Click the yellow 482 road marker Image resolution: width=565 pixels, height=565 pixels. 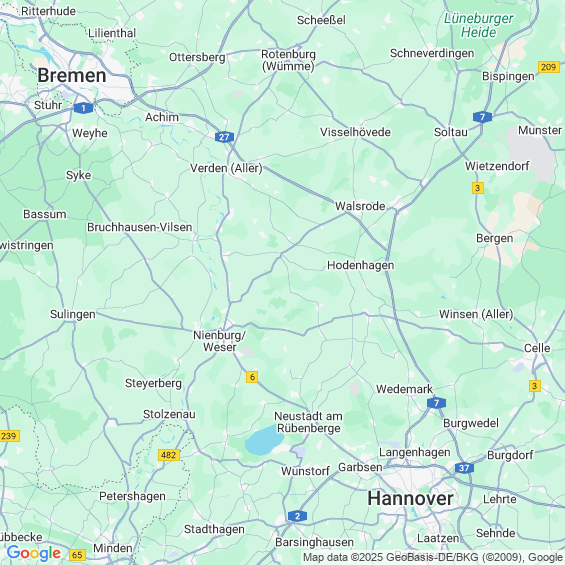[169, 455]
